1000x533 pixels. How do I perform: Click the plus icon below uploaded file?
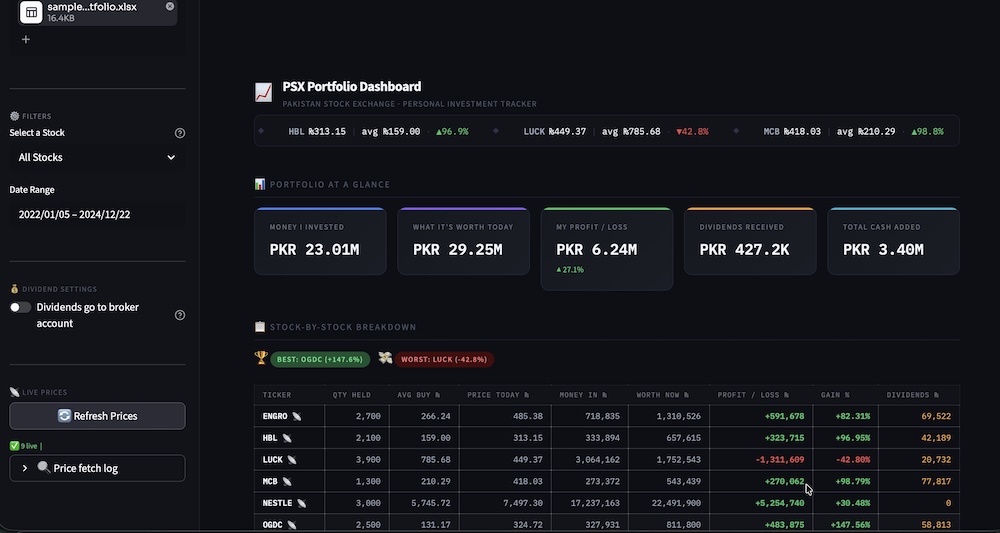coord(26,40)
